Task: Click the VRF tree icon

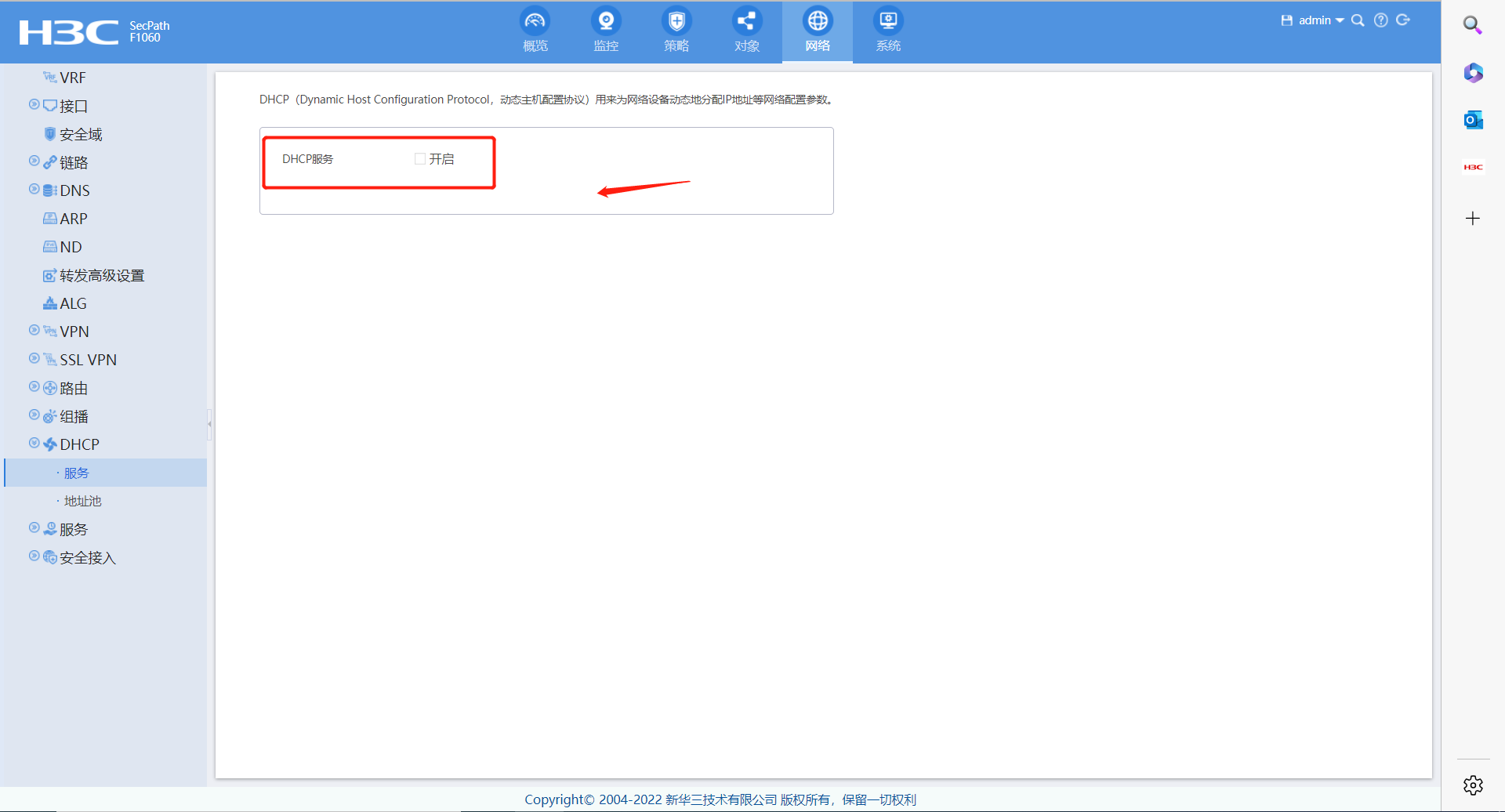Action: tap(49, 77)
